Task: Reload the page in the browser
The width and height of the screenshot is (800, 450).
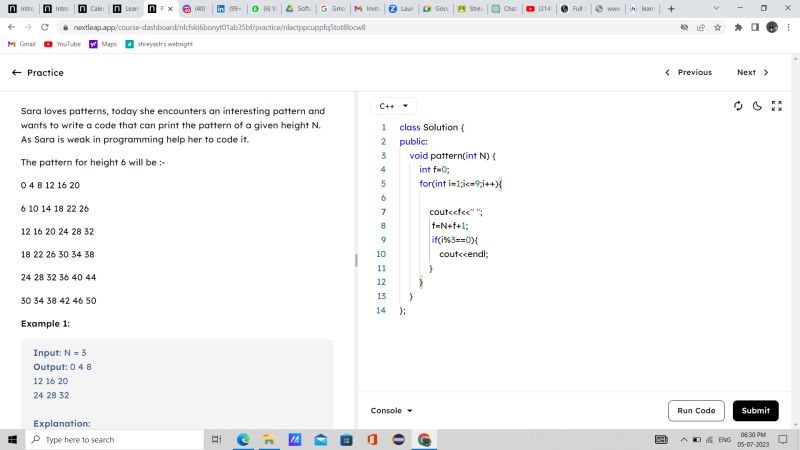Action: (46, 27)
